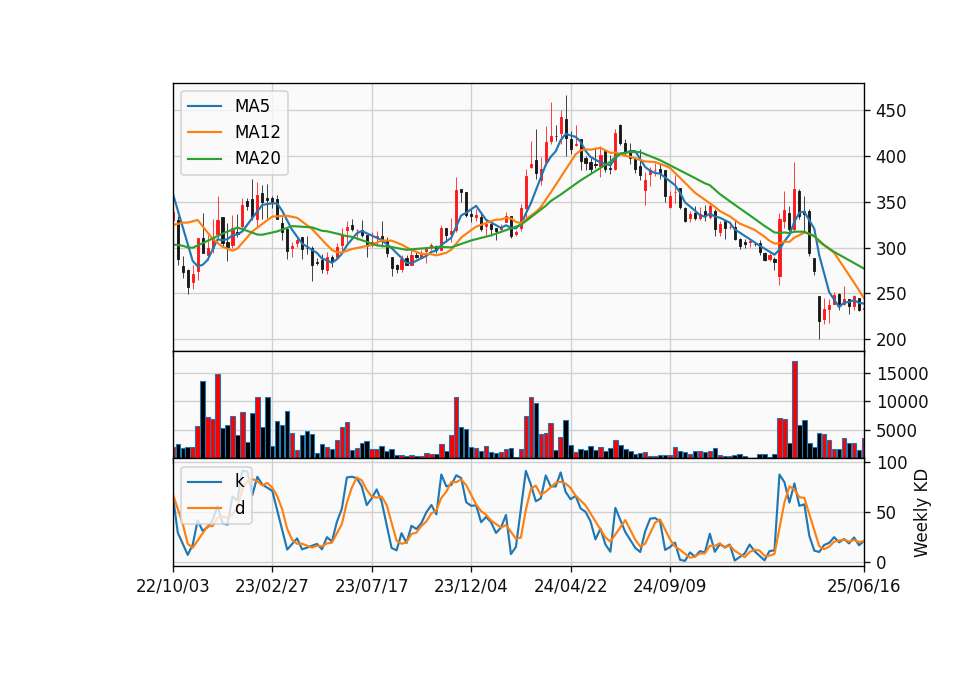Click the 300 price axis tick
Screen dimensions: 960x690
point(891,249)
